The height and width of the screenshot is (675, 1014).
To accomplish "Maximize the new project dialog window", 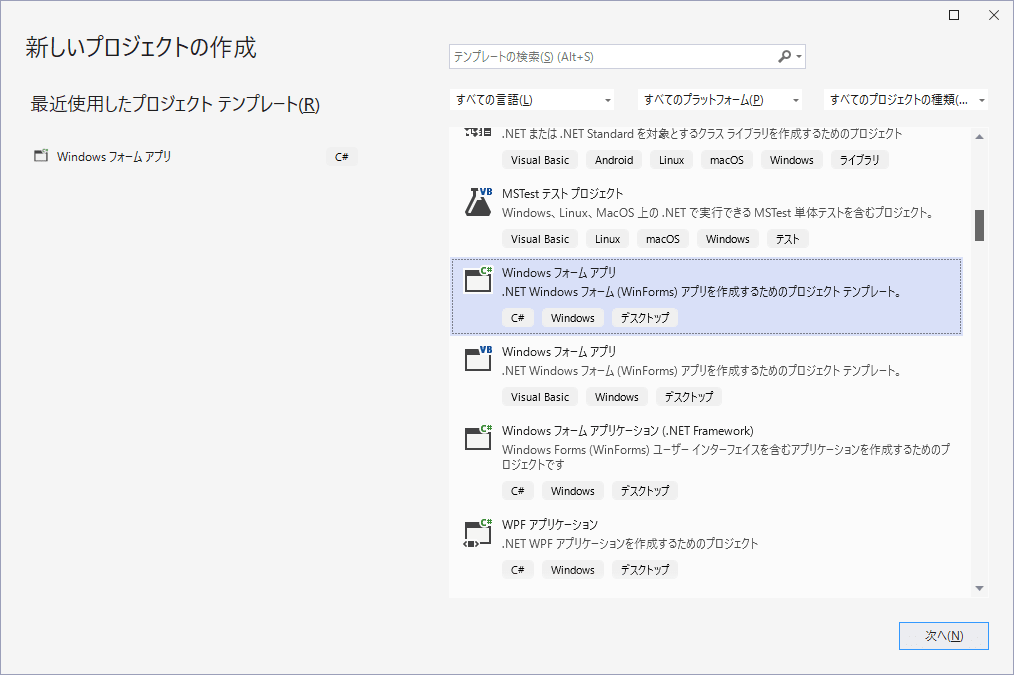I will click(954, 15).
